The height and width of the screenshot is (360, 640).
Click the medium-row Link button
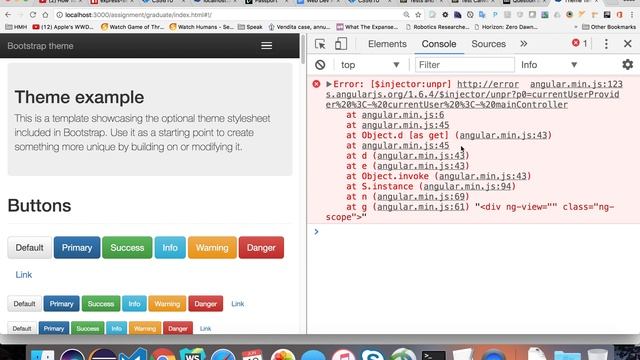point(238,304)
